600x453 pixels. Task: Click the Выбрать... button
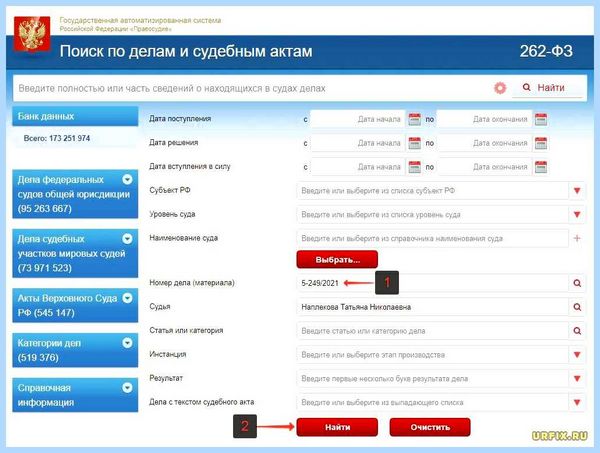[337, 260]
